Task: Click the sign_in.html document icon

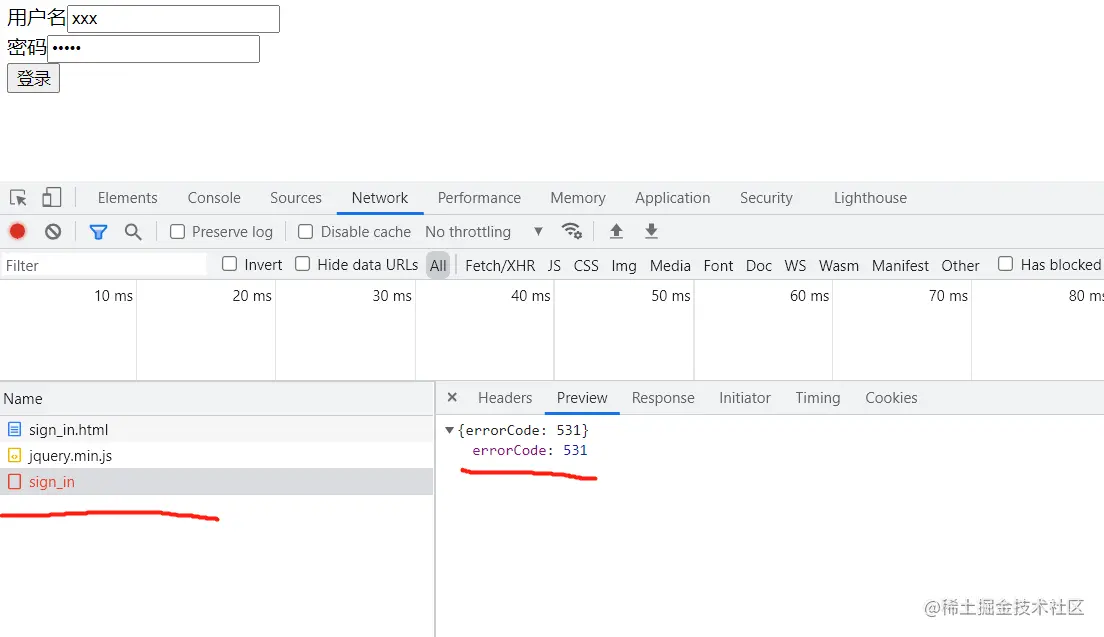Action: point(14,429)
